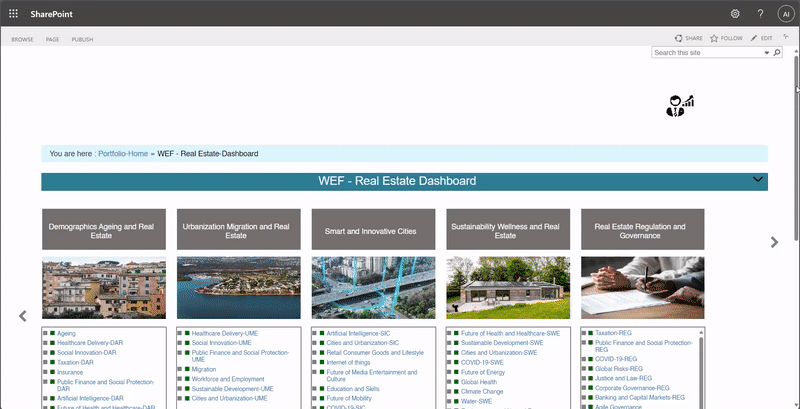Click the Follow star icon

[714, 38]
